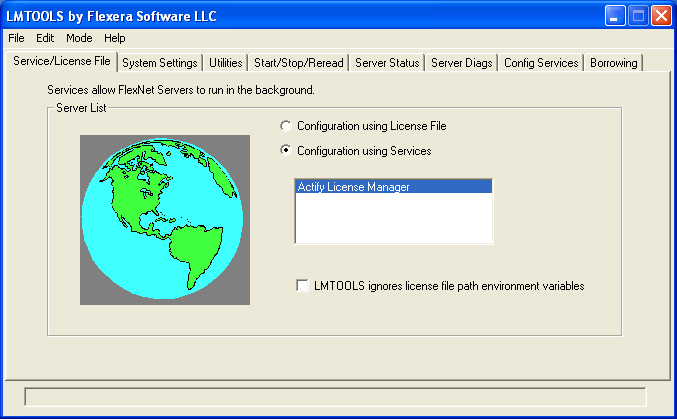Open the Edit menu
Image resolution: width=677 pixels, height=419 pixels.
pyautogui.click(x=45, y=38)
